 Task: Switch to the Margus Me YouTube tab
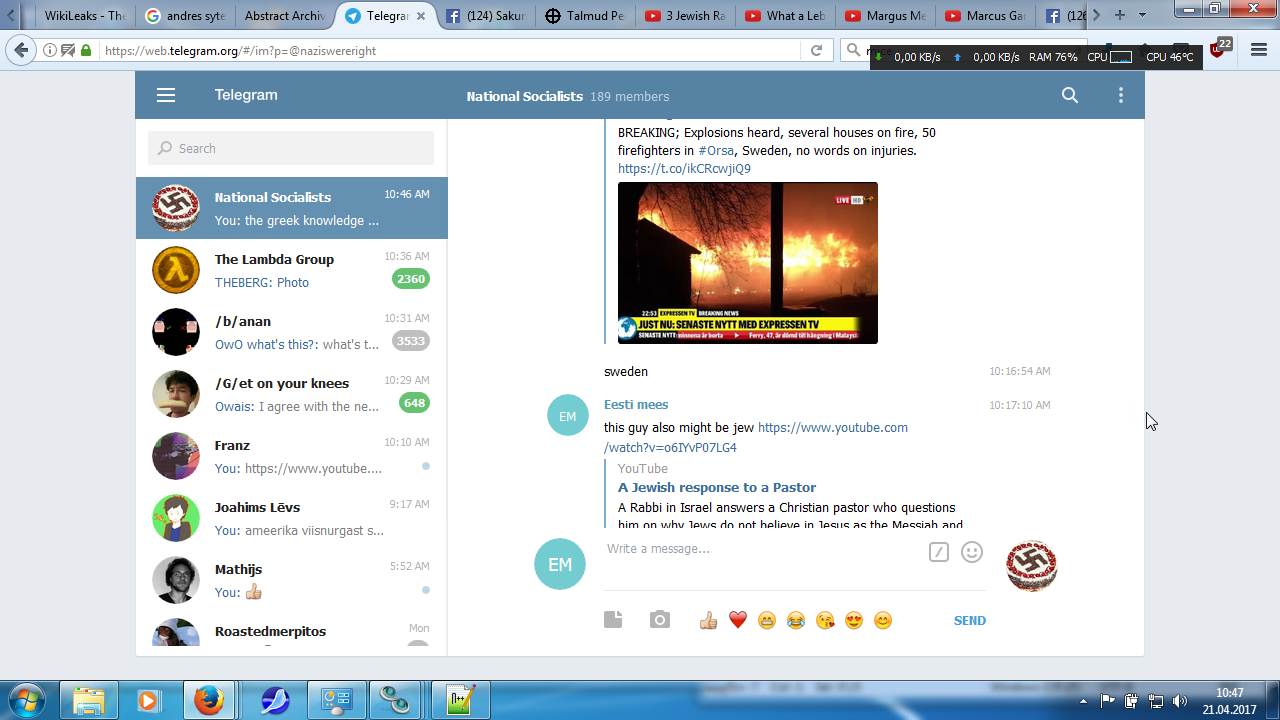point(885,15)
